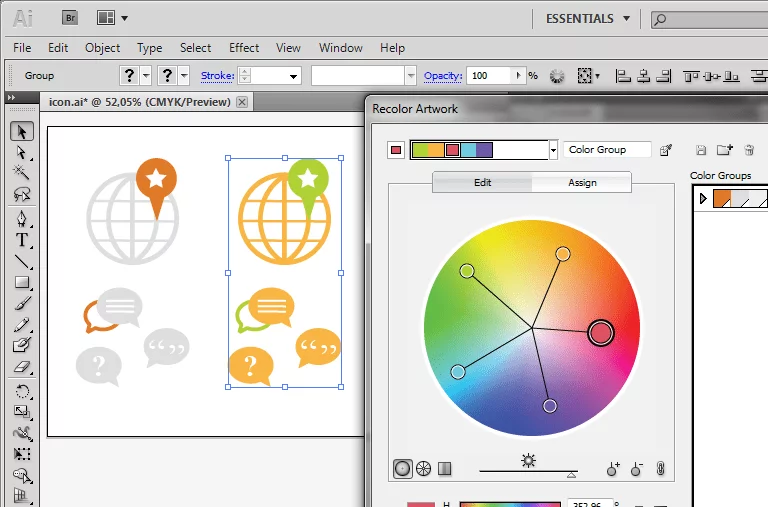Click the Recolor Artwork color wheel icon in control bar

coord(556,76)
